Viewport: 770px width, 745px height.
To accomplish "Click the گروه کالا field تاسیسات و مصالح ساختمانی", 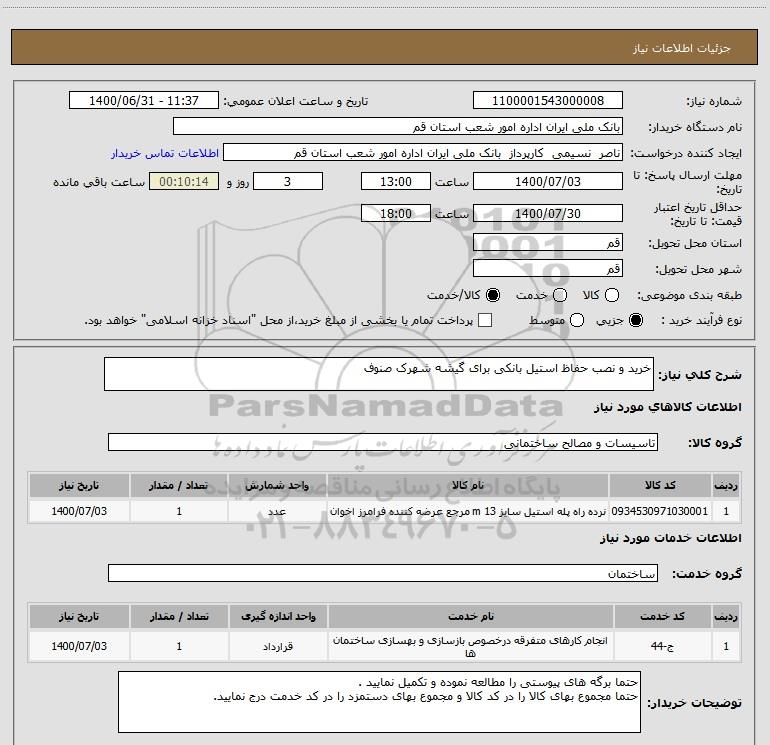I will (383, 442).
